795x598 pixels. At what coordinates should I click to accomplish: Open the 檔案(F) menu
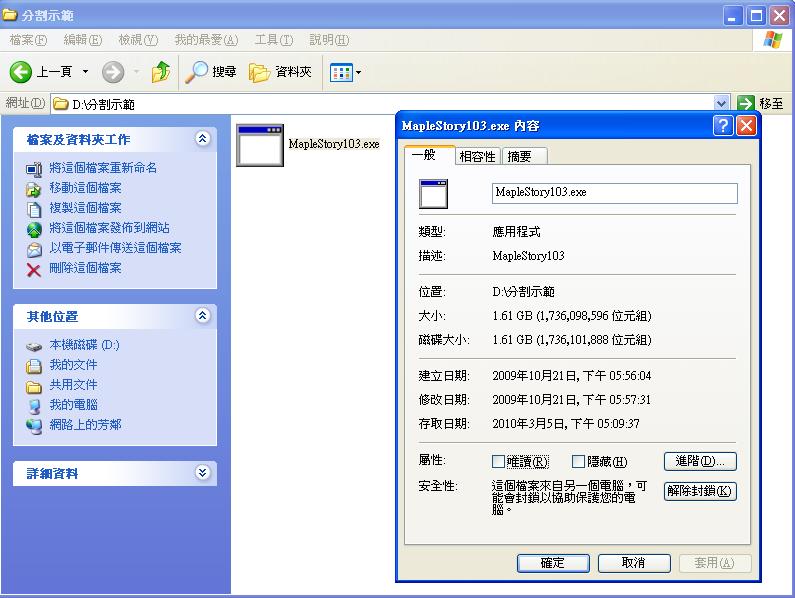[x=28, y=40]
